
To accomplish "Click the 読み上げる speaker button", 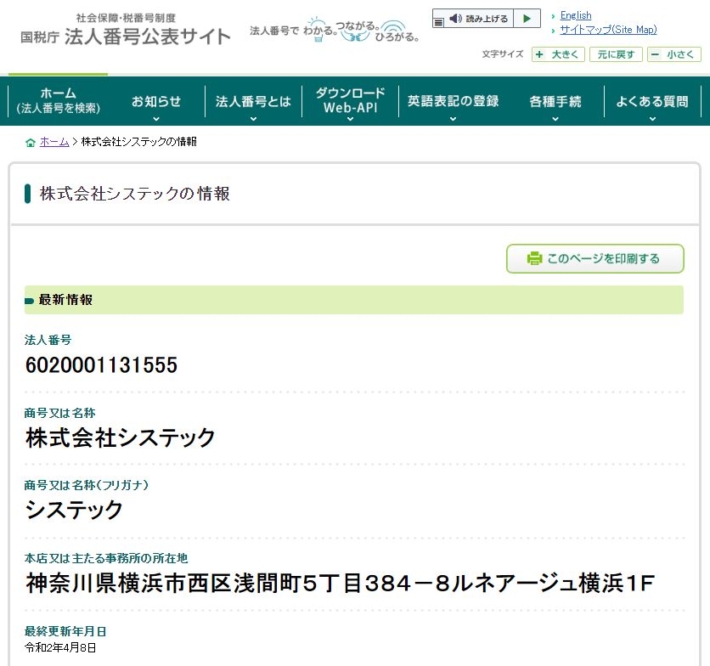I will click(x=478, y=19).
